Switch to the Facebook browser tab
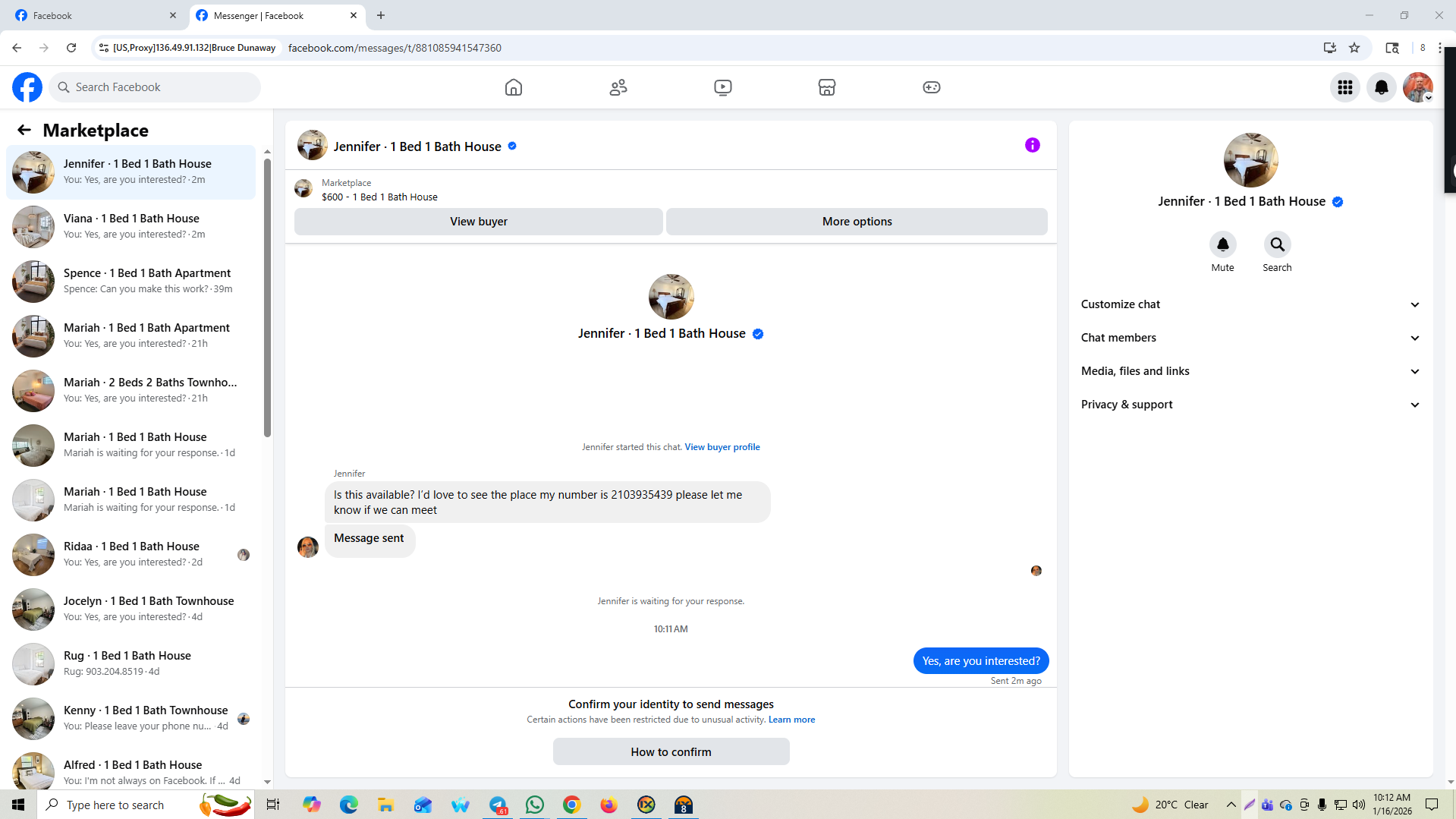 (95, 15)
